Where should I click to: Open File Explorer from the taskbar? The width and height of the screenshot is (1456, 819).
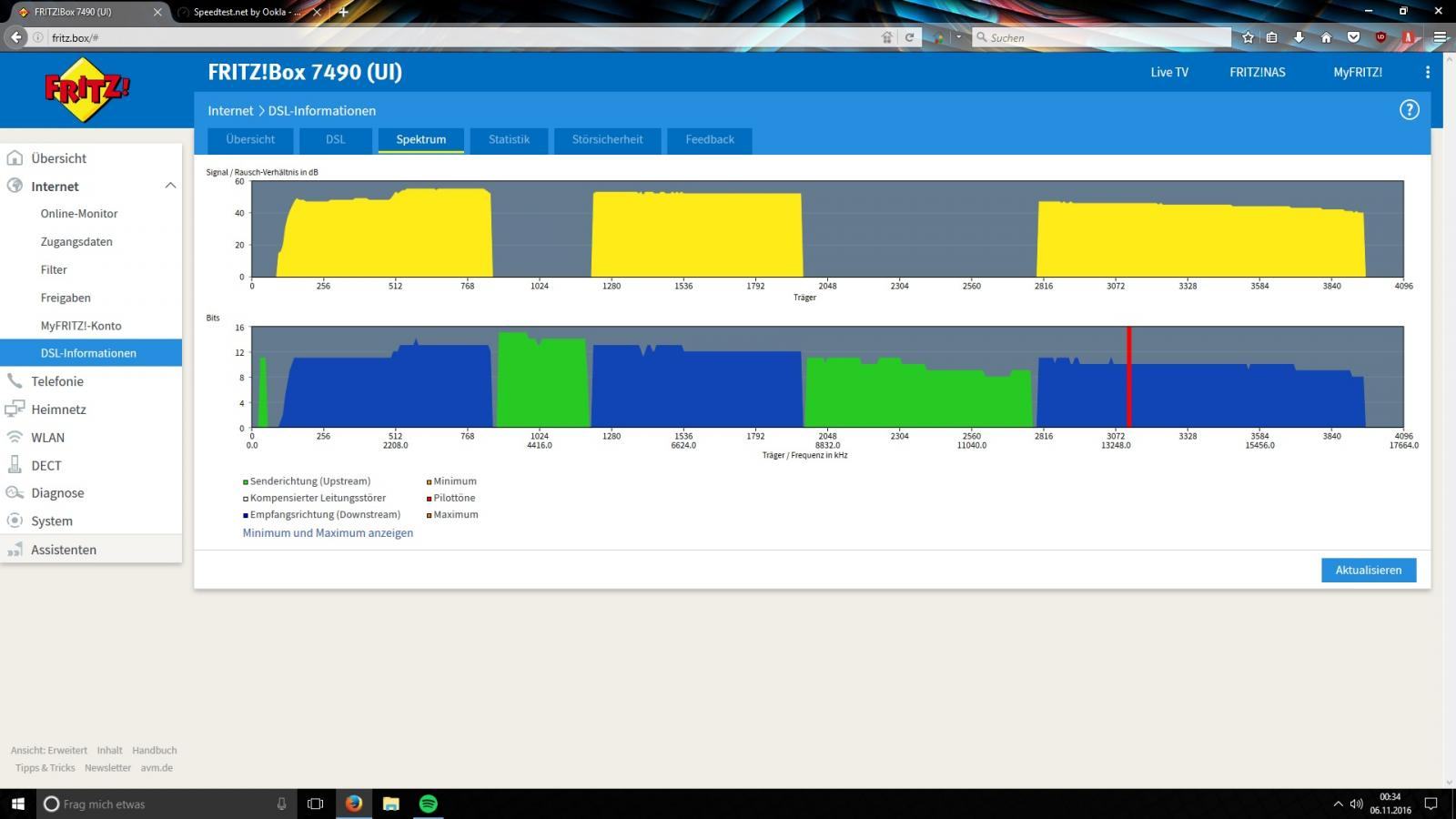391,804
